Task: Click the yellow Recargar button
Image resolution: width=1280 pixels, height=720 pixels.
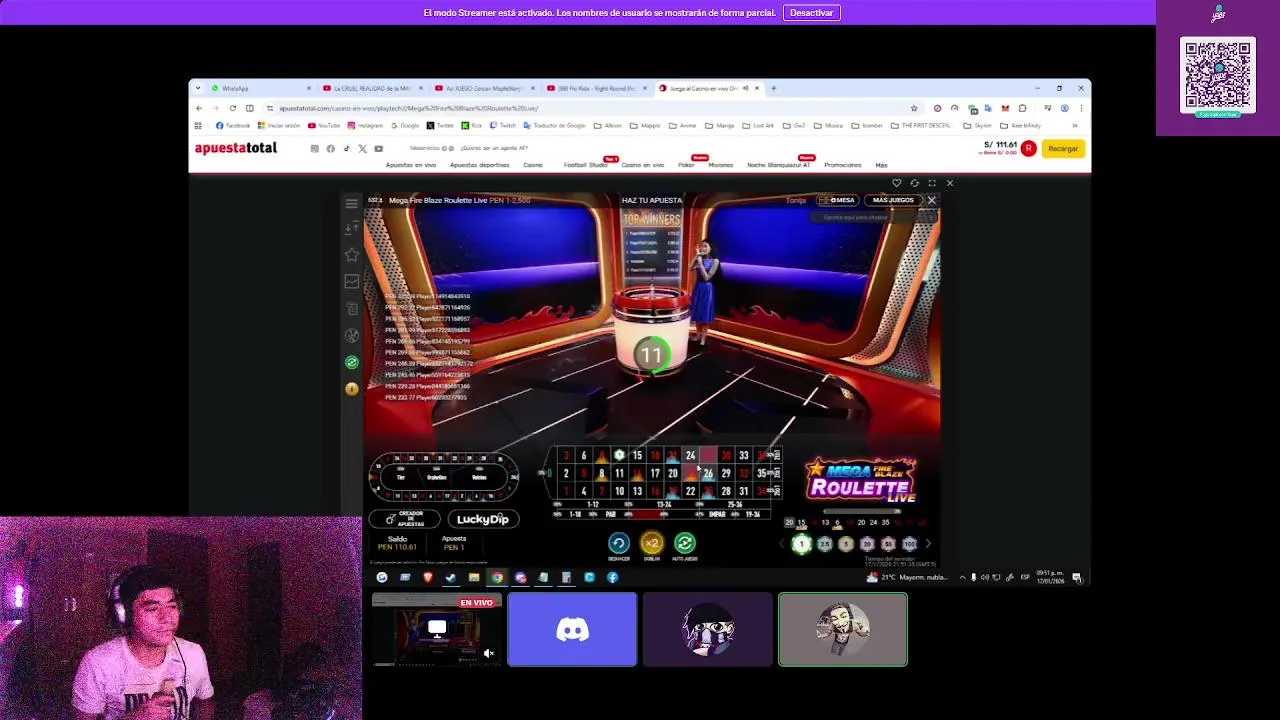Action: [1063, 149]
